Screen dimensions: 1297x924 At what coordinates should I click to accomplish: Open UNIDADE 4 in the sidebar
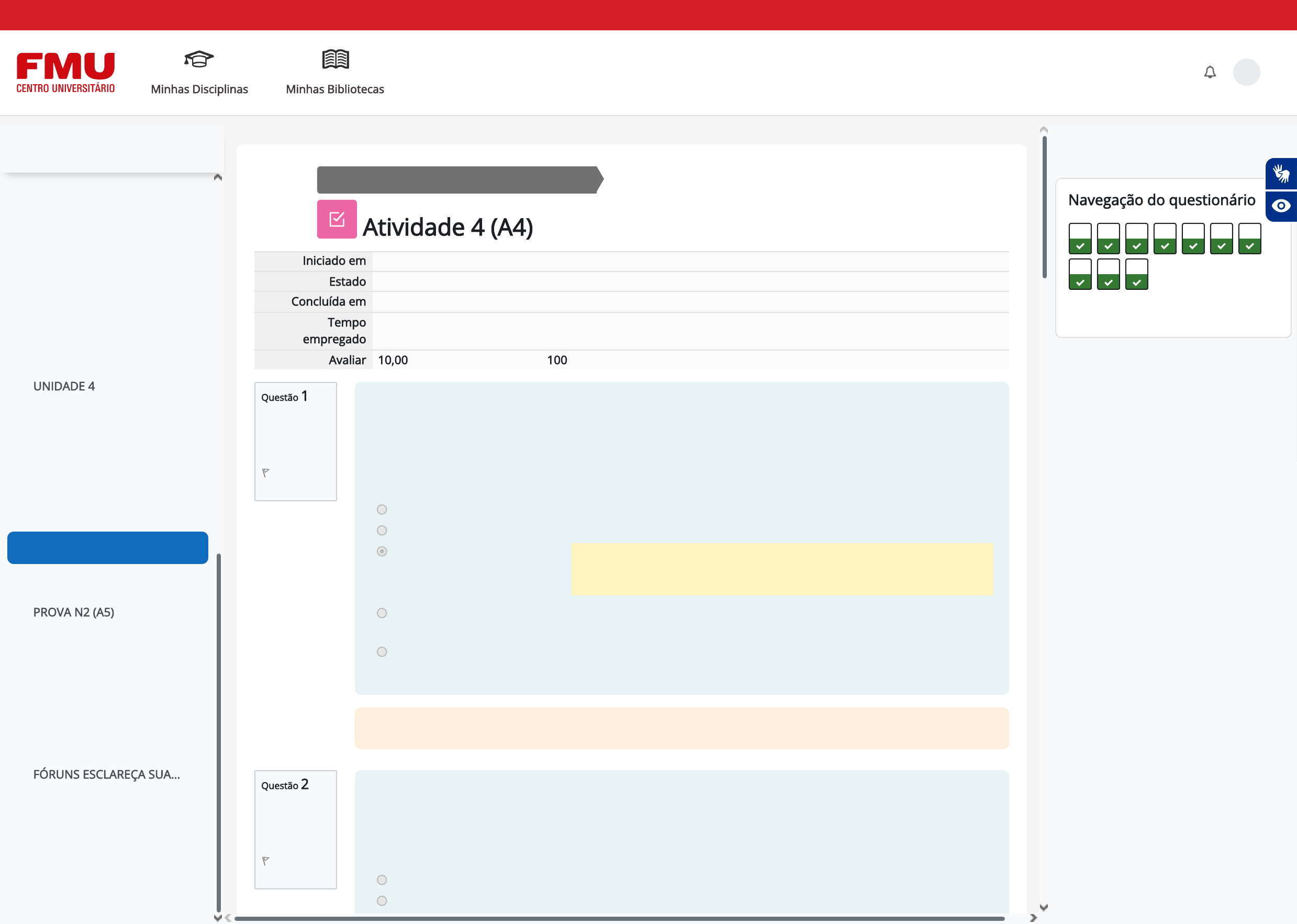click(x=64, y=386)
